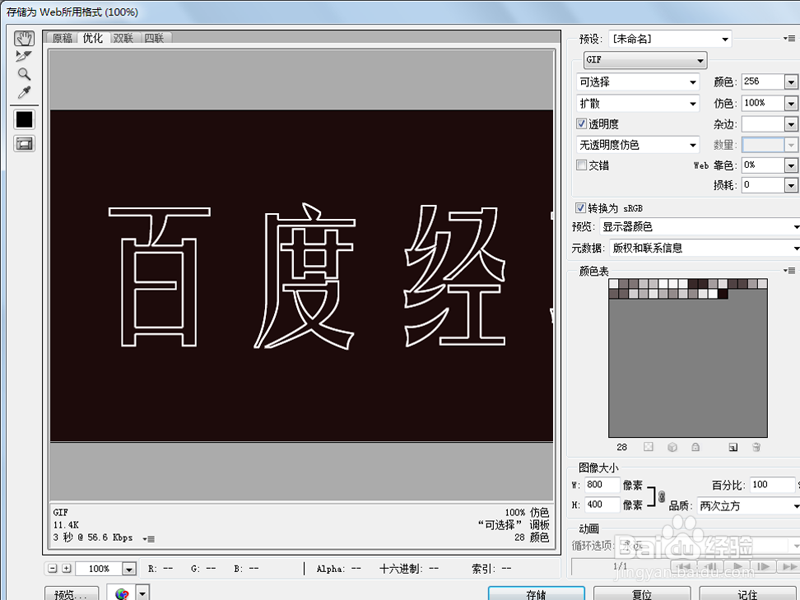Open the GIF file format dropdown
800x600 pixels.
(645, 60)
